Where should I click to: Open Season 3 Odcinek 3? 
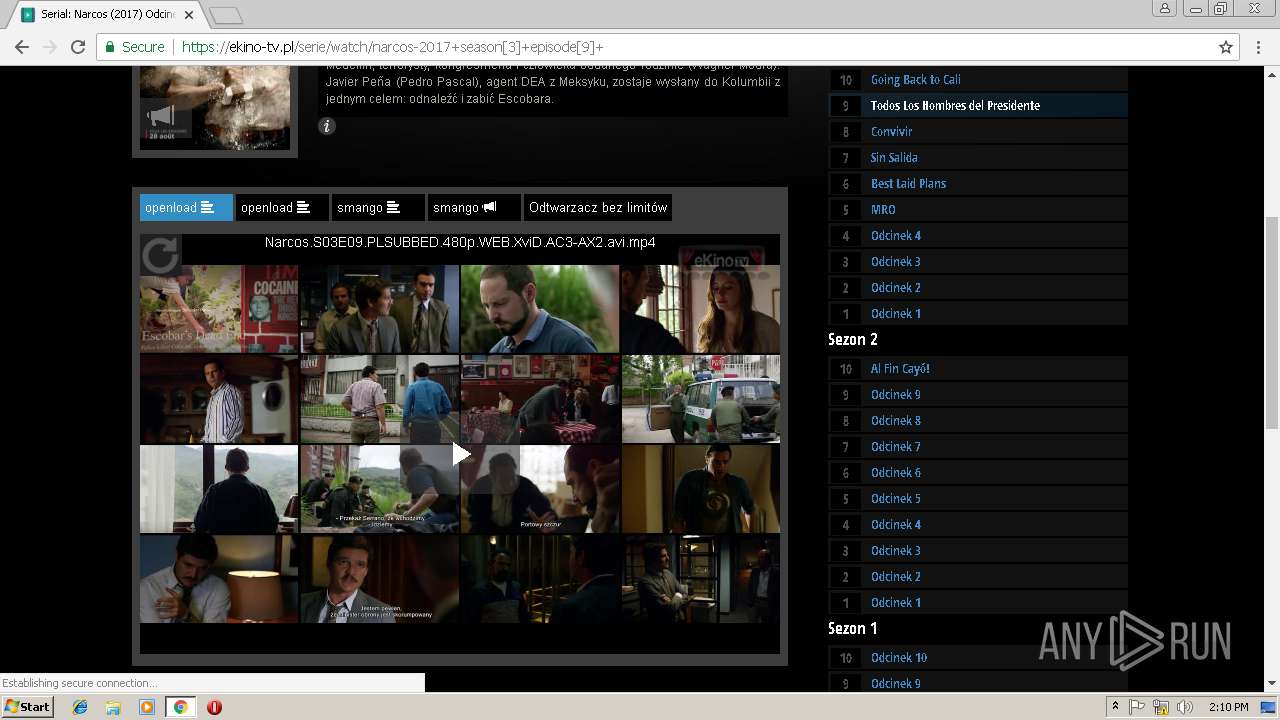[x=896, y=261]
